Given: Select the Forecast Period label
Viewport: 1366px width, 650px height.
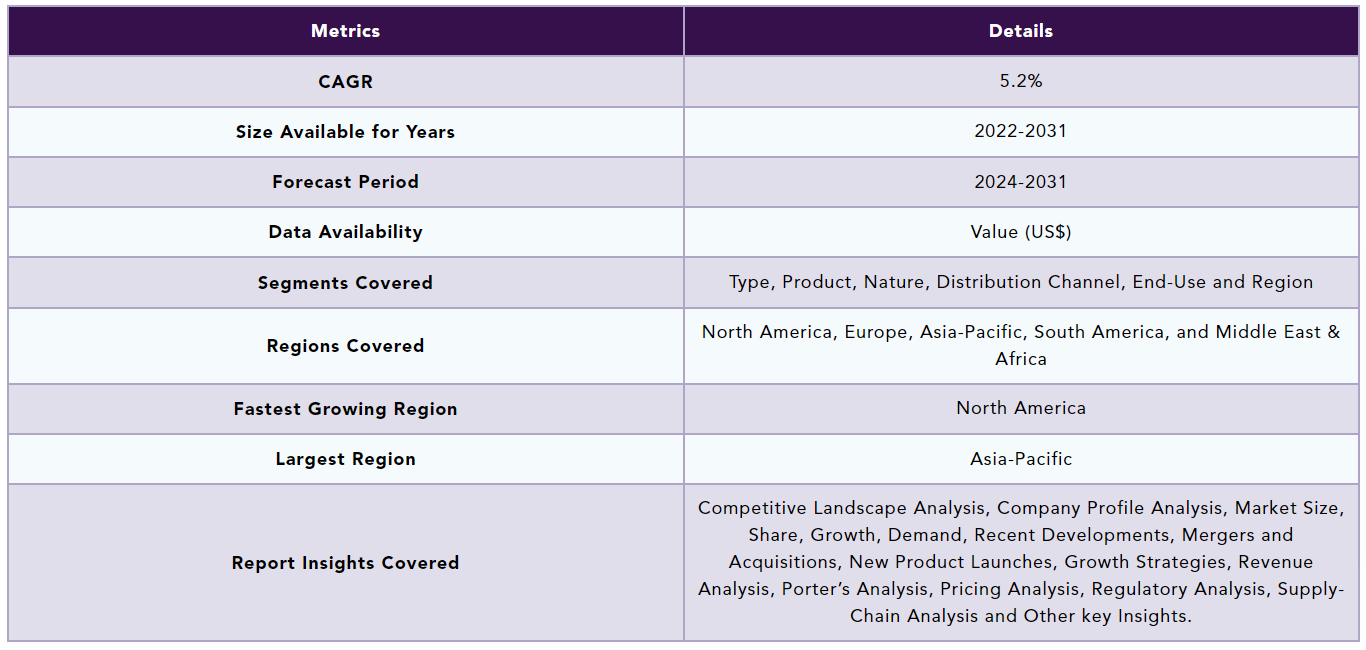Looking at the screenshot, I should click(x=345, y=182).
